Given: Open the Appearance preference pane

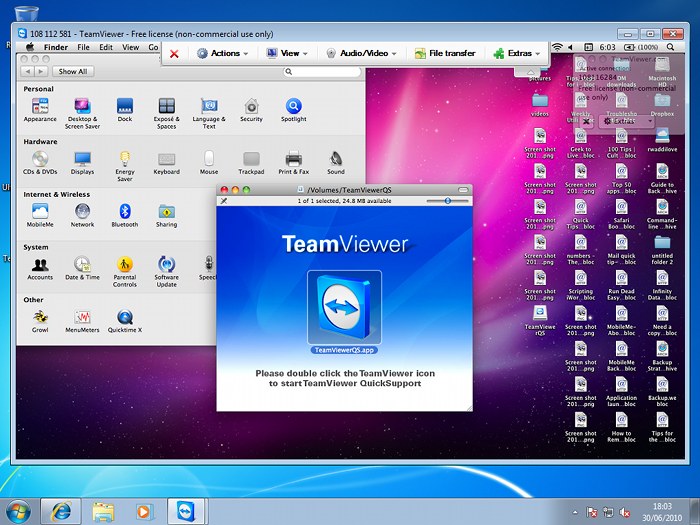Looking at the screenshot, I should [40, 110].
